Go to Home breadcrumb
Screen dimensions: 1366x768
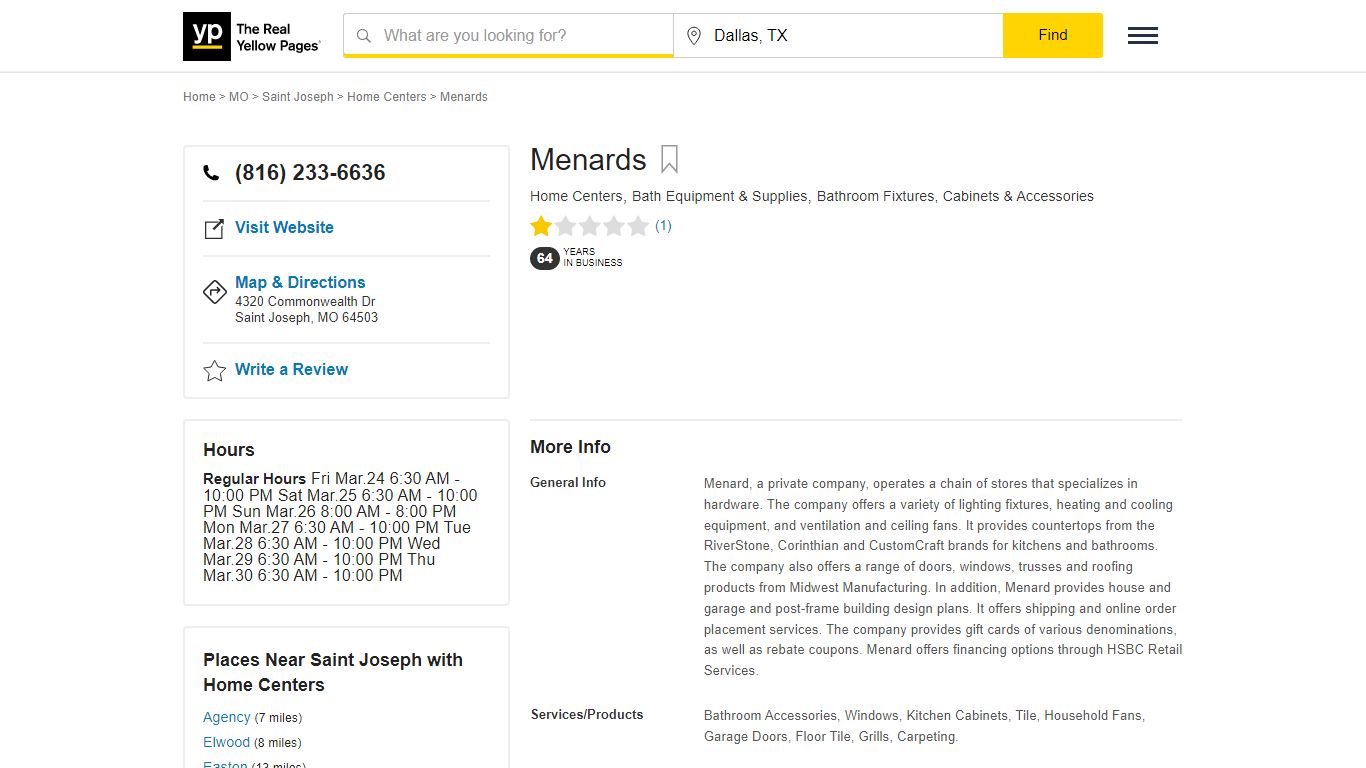coord(199,97)
